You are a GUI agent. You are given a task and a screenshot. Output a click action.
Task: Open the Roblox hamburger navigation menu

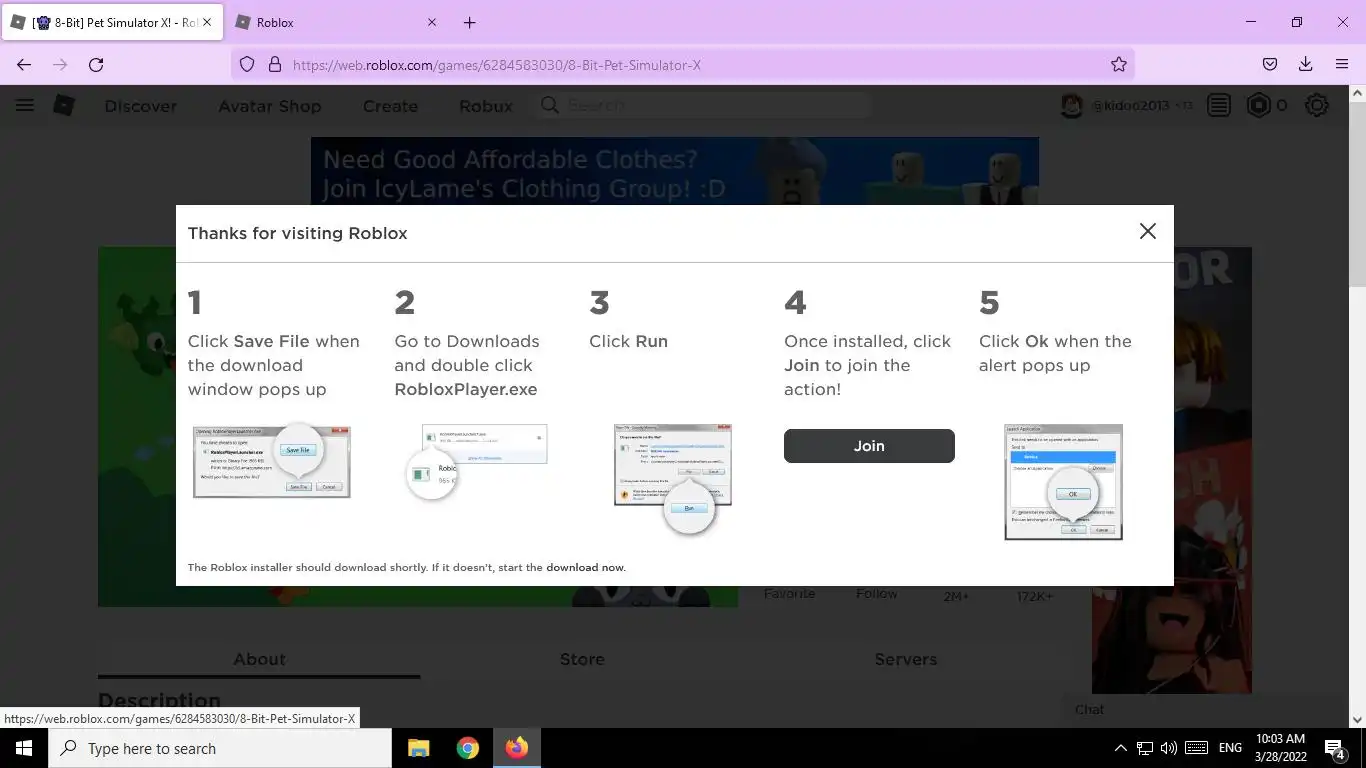point(24,105)
